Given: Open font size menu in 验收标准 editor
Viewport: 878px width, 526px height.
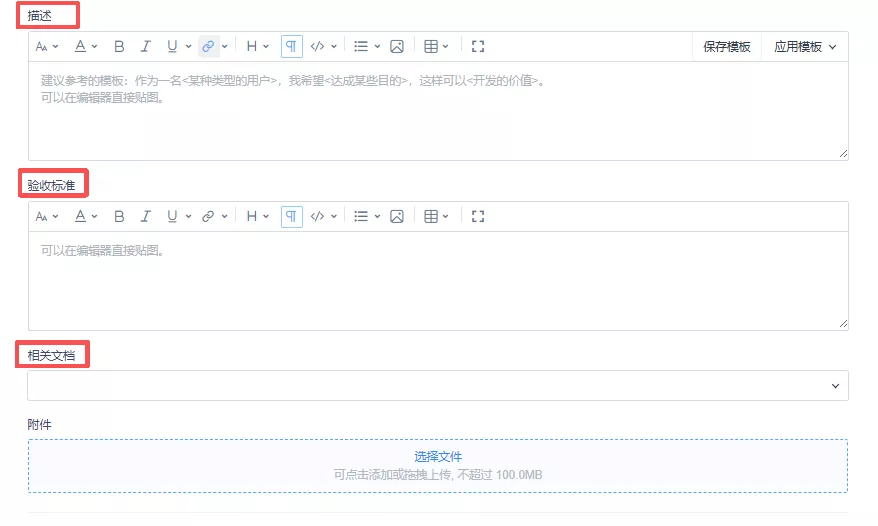Looking at the screenshot, I should click(x=46, y=216).
